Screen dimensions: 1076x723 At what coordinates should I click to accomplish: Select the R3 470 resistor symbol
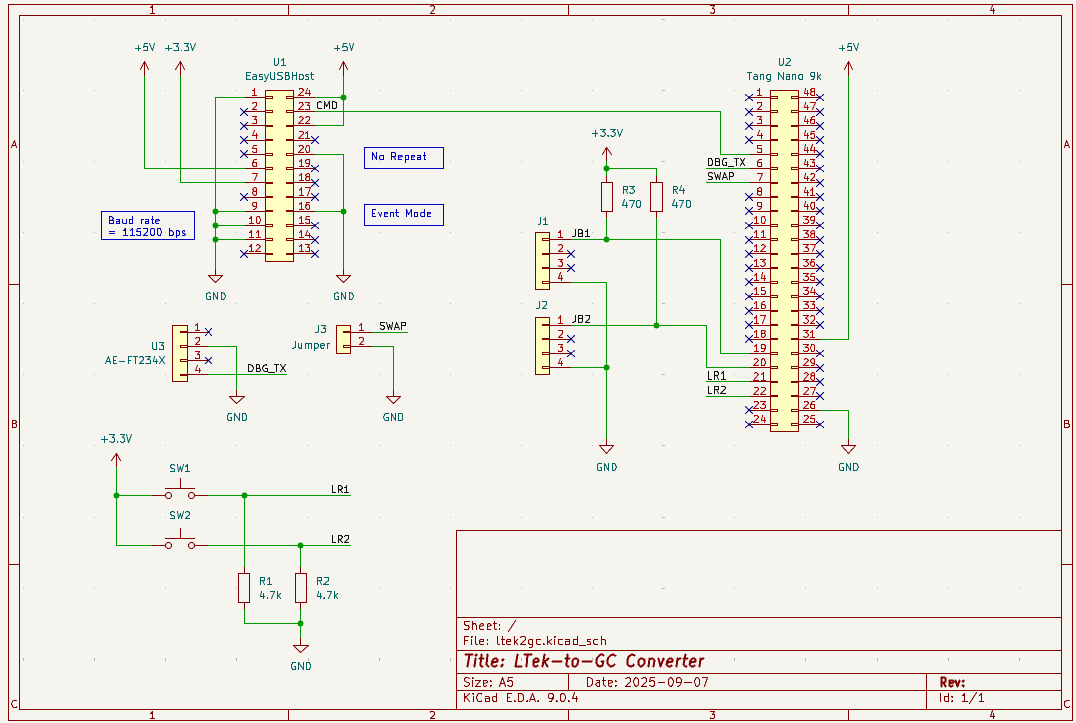606,197
